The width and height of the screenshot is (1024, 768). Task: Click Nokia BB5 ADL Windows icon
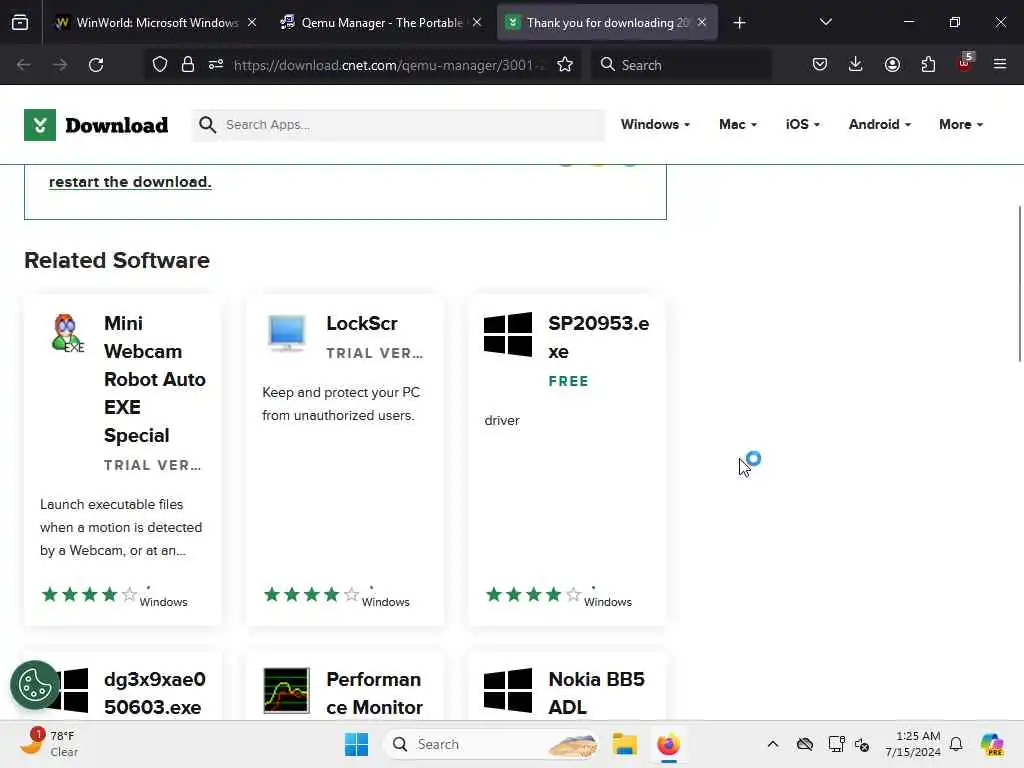click(x=508, y=690)
